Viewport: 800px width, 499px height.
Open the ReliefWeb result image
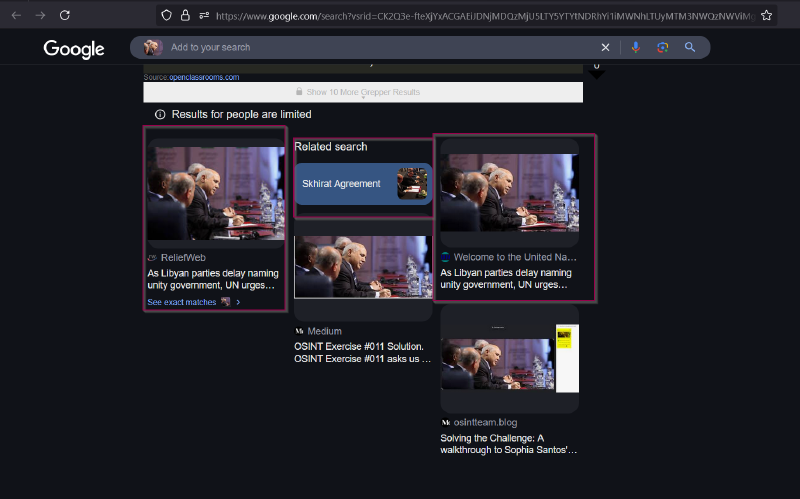click(x=215, y=193)
